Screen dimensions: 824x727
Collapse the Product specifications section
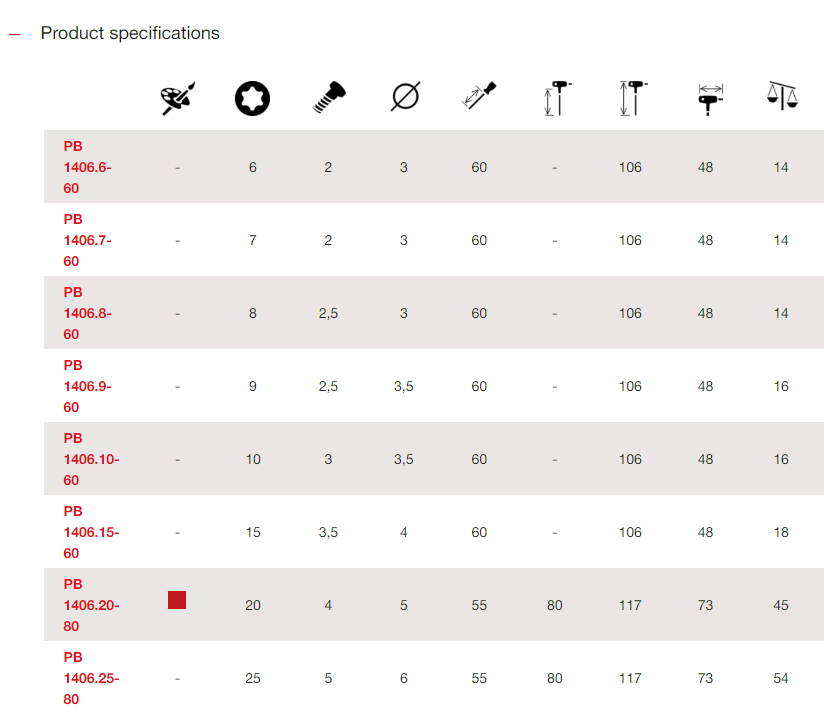point(14,34)
